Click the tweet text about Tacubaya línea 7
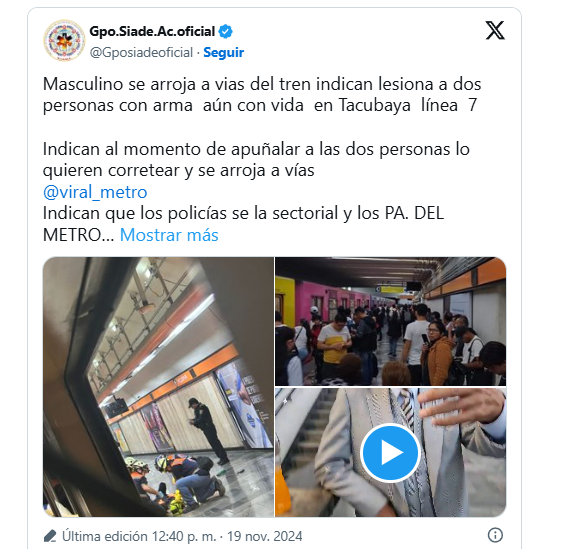The image size is (579, 549). tap(262, 95)
